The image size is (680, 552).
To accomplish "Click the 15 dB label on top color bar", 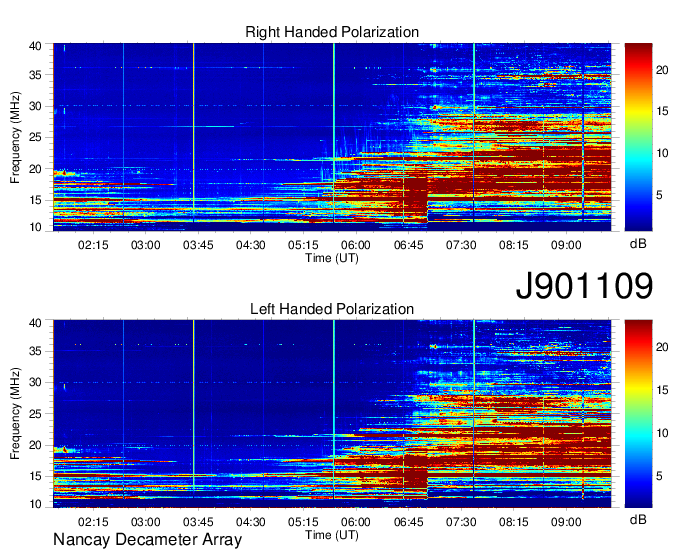I will (662, 111).
